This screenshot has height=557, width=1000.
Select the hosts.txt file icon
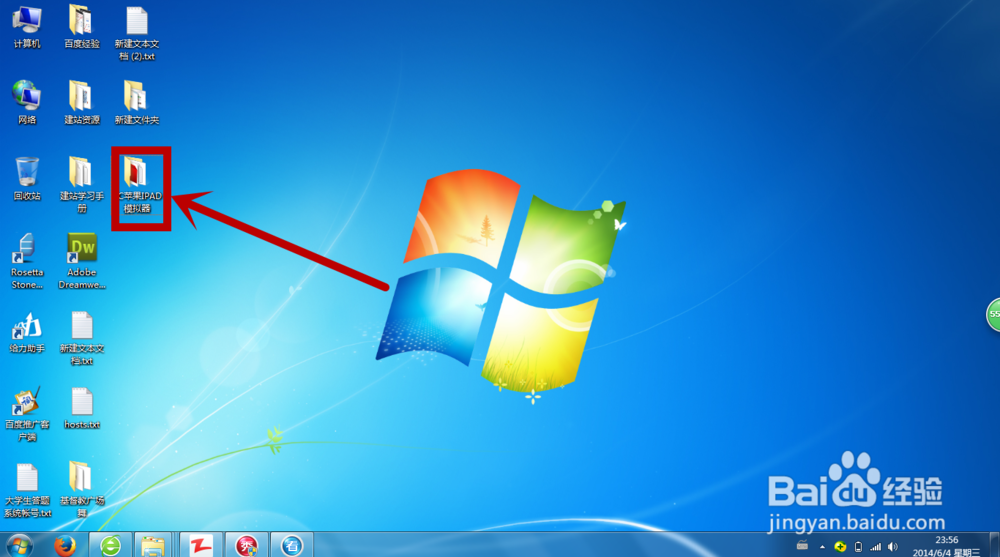coord(82,408)
